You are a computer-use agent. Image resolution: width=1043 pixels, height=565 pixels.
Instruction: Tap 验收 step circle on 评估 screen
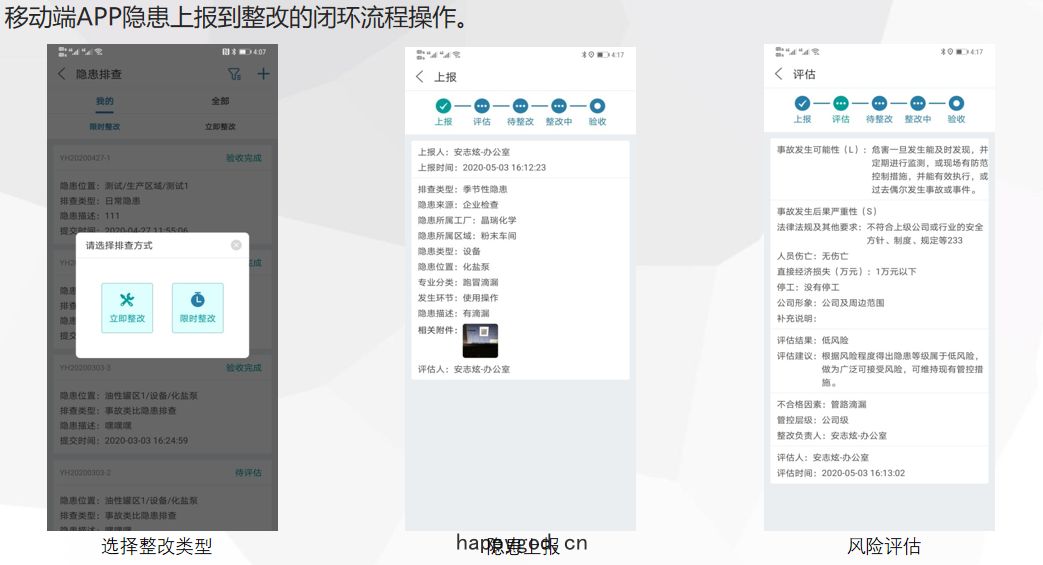(x=956, y=103)
